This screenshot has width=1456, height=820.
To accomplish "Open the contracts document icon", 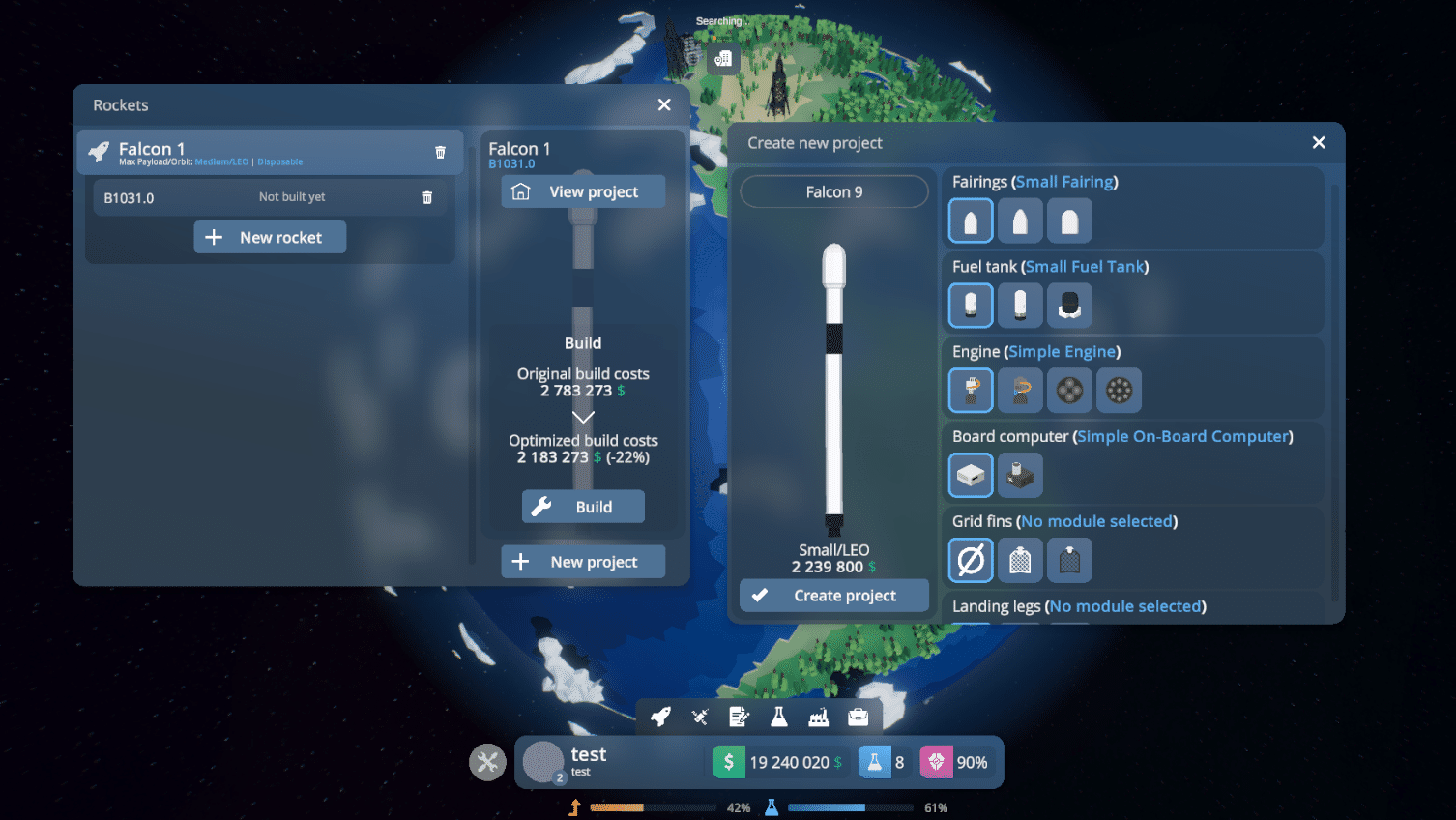I will [x=740, y=717].
